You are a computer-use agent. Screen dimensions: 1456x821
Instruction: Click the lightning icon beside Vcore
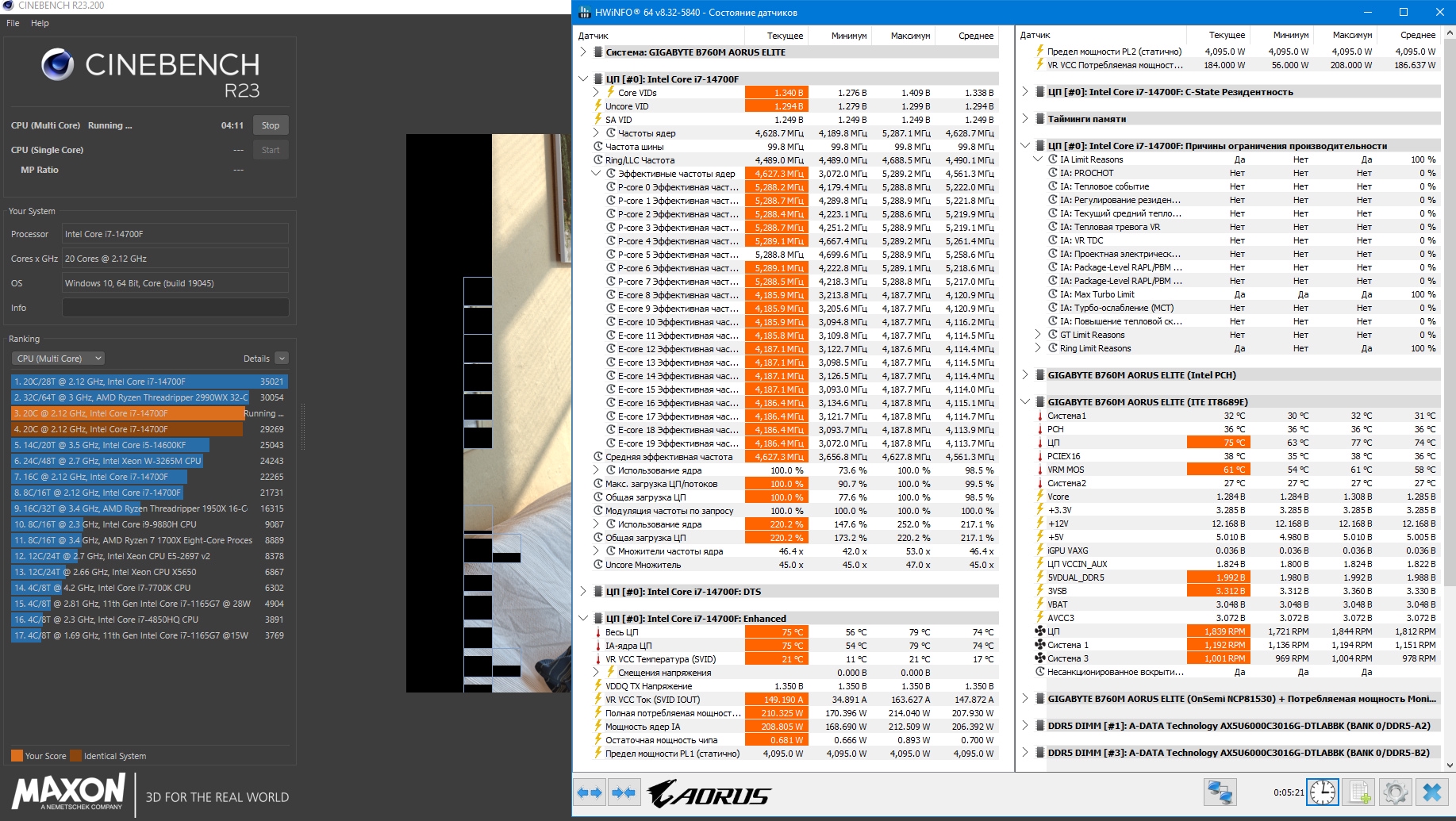point(1040,497)
